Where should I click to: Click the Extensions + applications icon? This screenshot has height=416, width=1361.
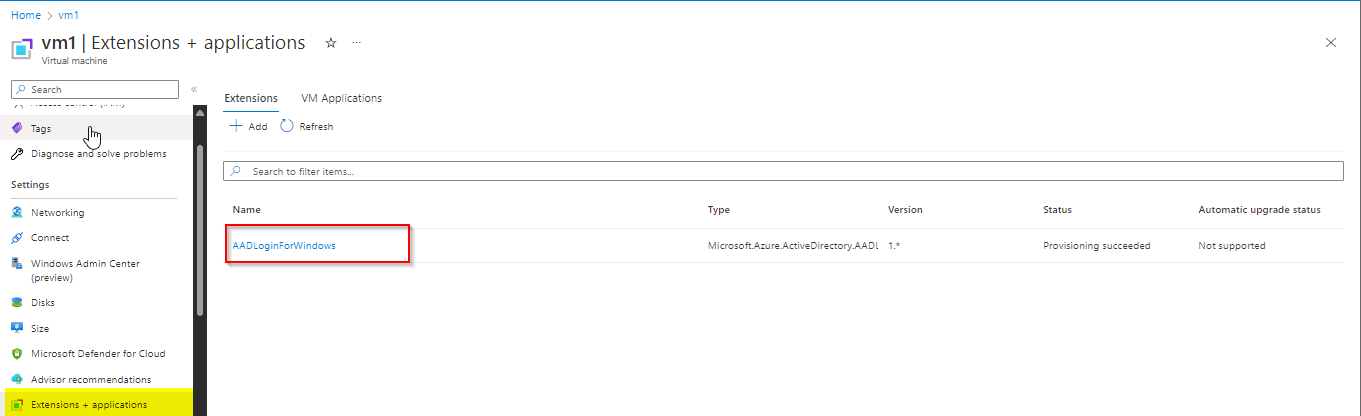(x=17, y=405)
